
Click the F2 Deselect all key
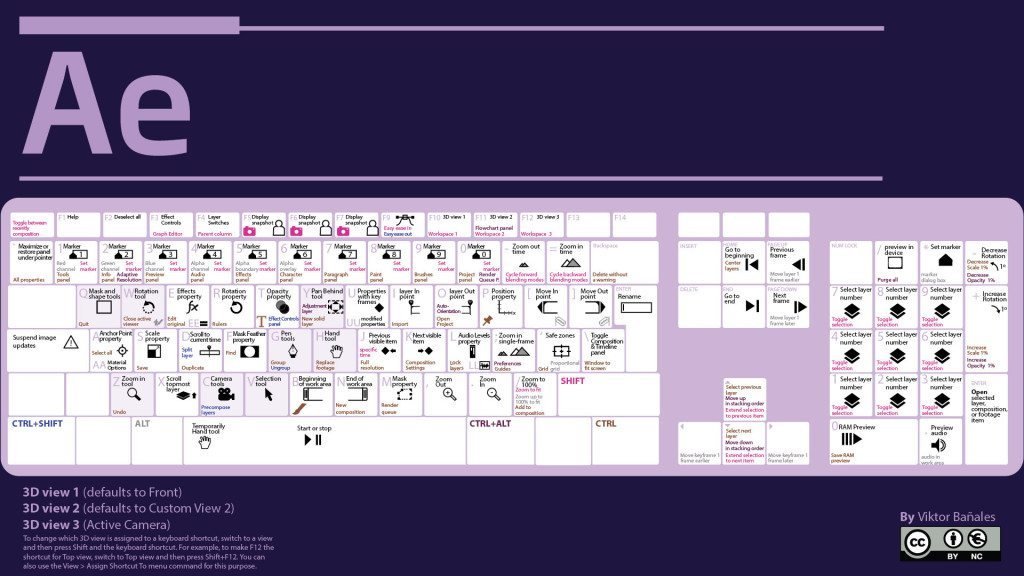(125, 225)
